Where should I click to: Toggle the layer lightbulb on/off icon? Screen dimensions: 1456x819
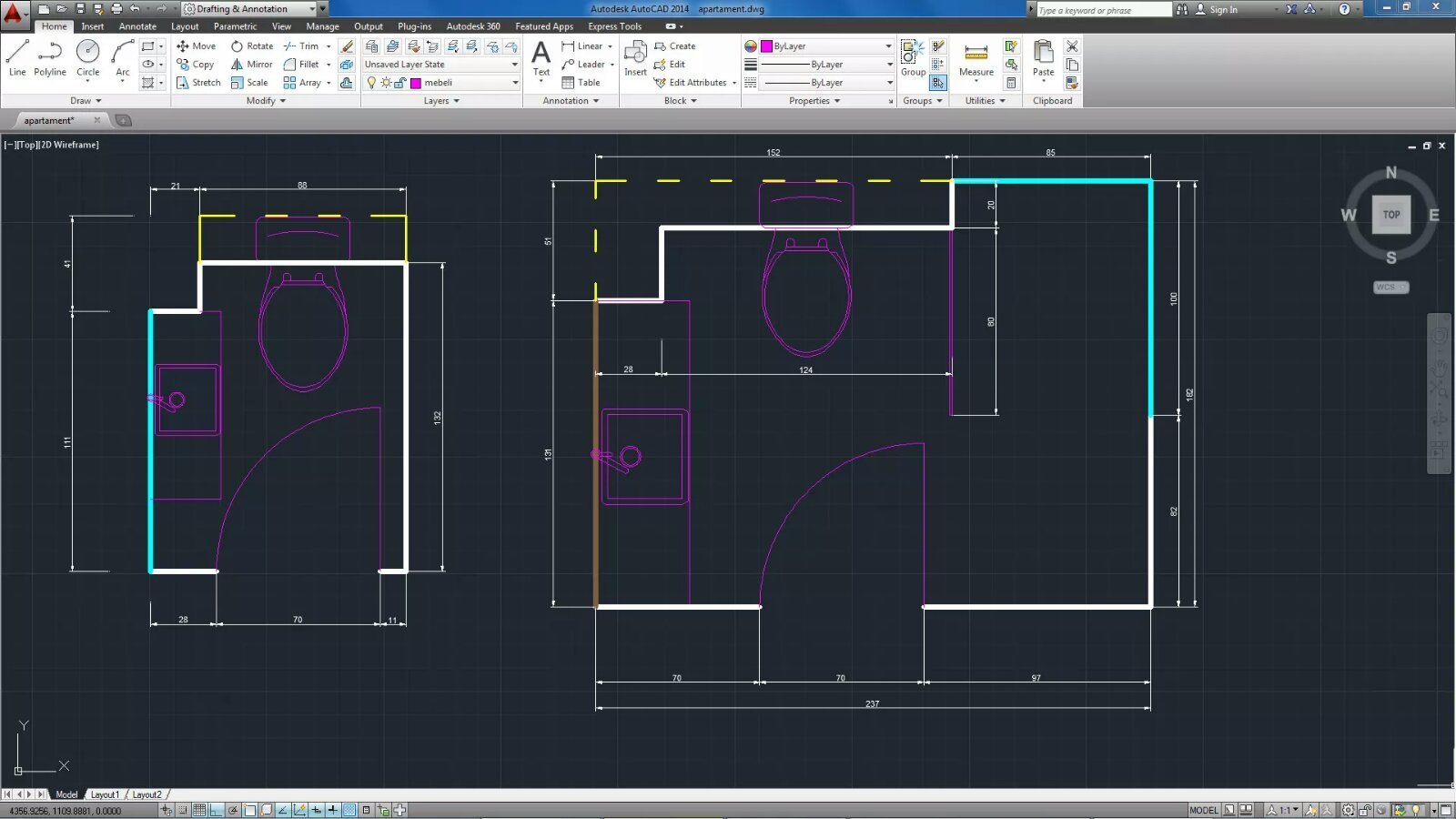click(371, 83)
